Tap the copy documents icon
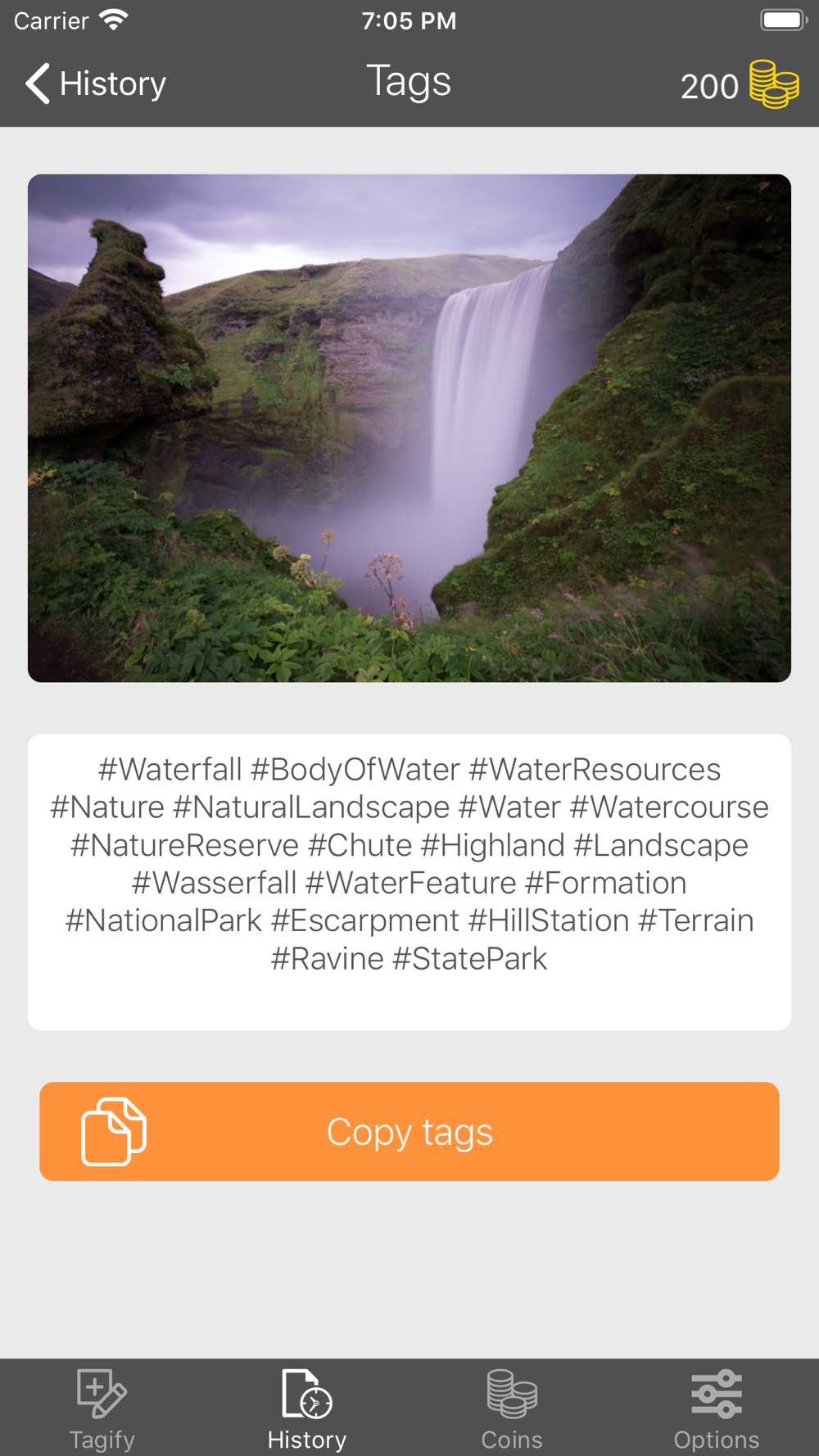The height and width of the screenshot is (1456, 819). coord(114,1131)
